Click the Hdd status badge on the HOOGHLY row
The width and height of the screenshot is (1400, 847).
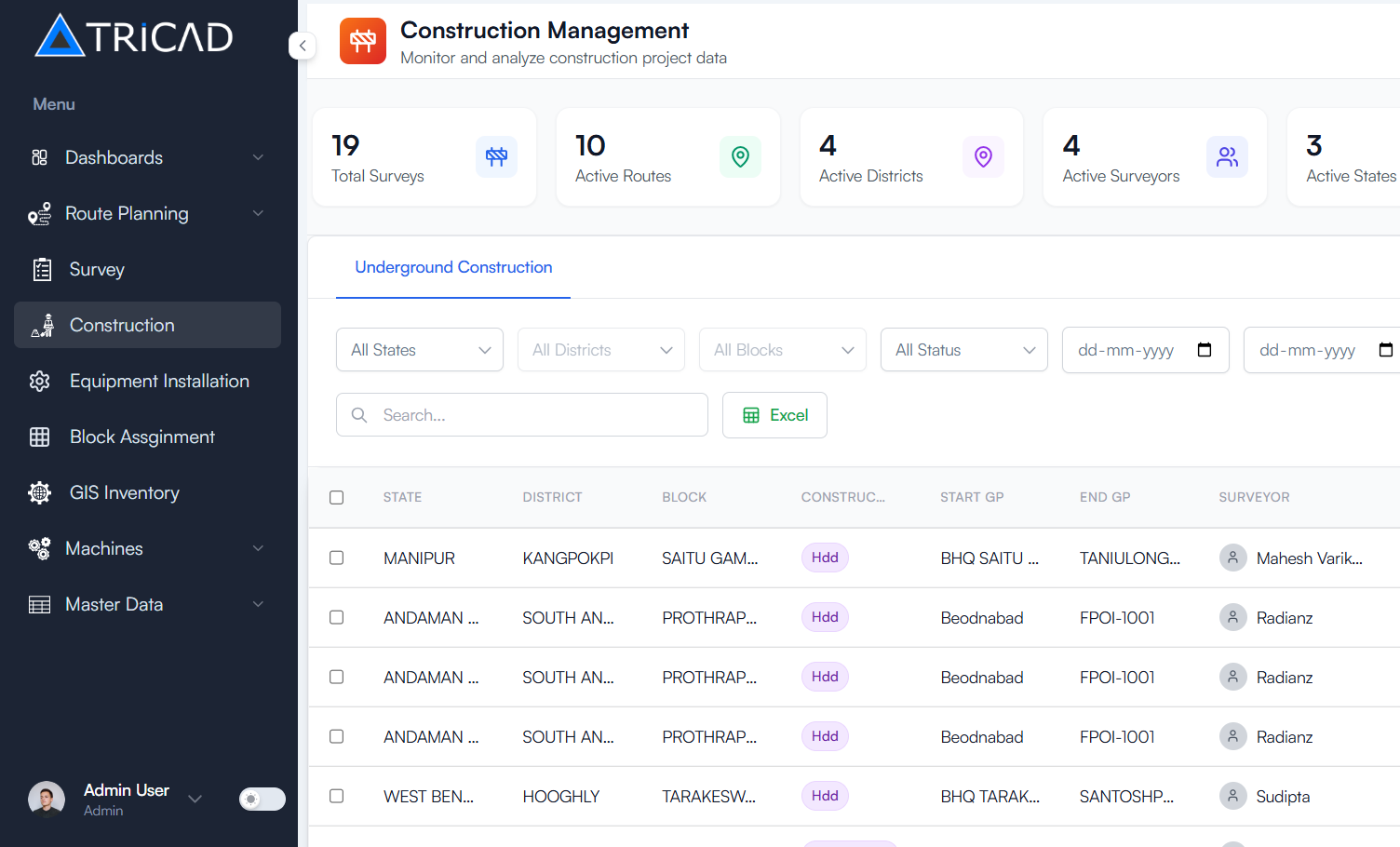click(825, 796)
